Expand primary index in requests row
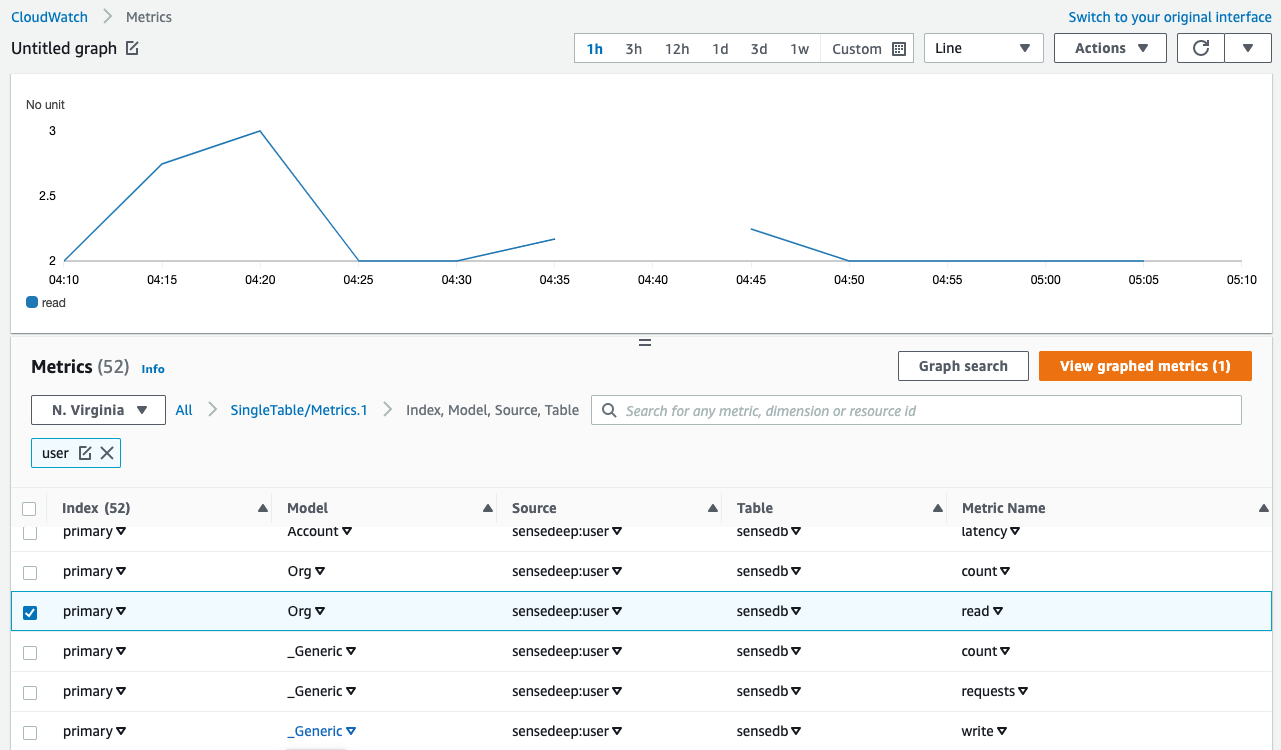This screenshot has width=1281, height=750. coord(121,692)
